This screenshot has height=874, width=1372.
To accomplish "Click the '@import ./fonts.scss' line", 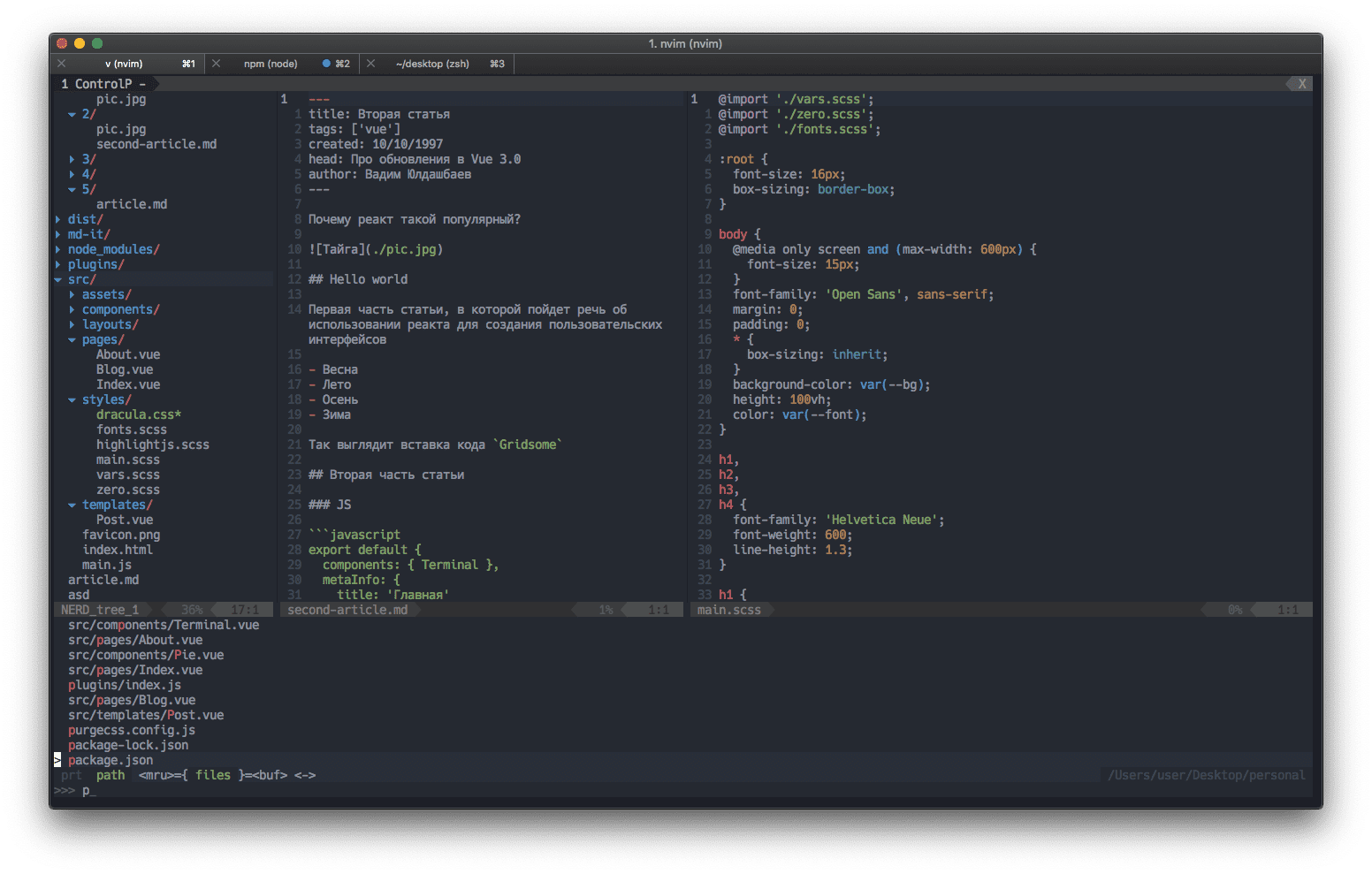I will click(800, 129).
